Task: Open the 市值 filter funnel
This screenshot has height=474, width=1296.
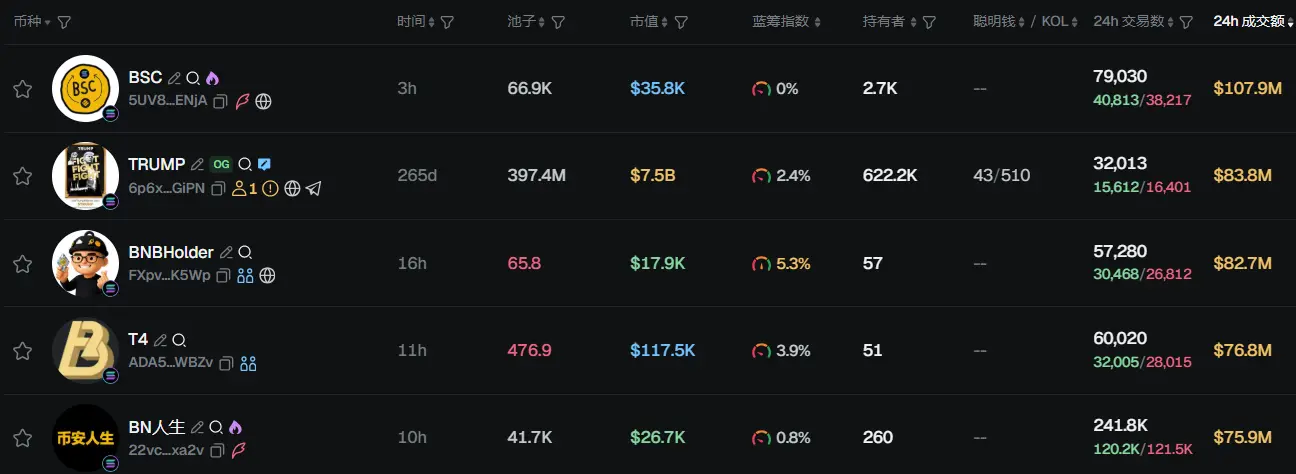Action: click(x=681, y=22)
